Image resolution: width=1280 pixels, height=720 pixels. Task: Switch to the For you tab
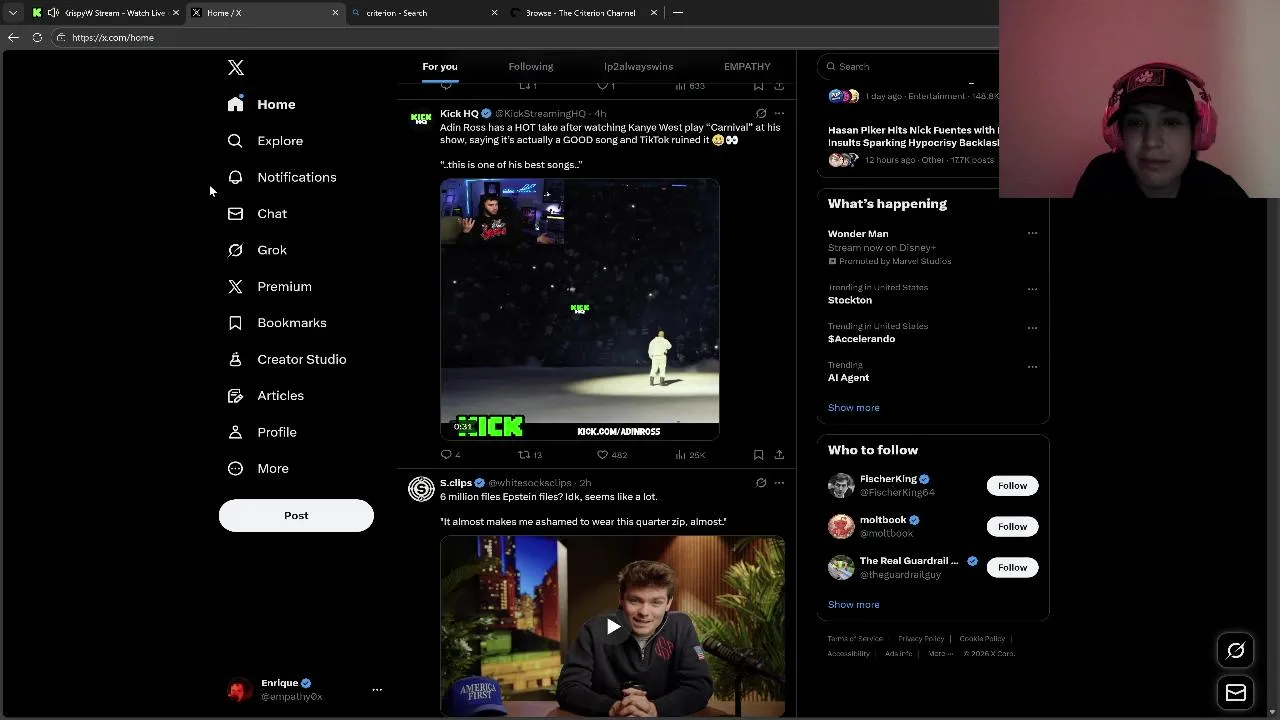pos(440,67)
